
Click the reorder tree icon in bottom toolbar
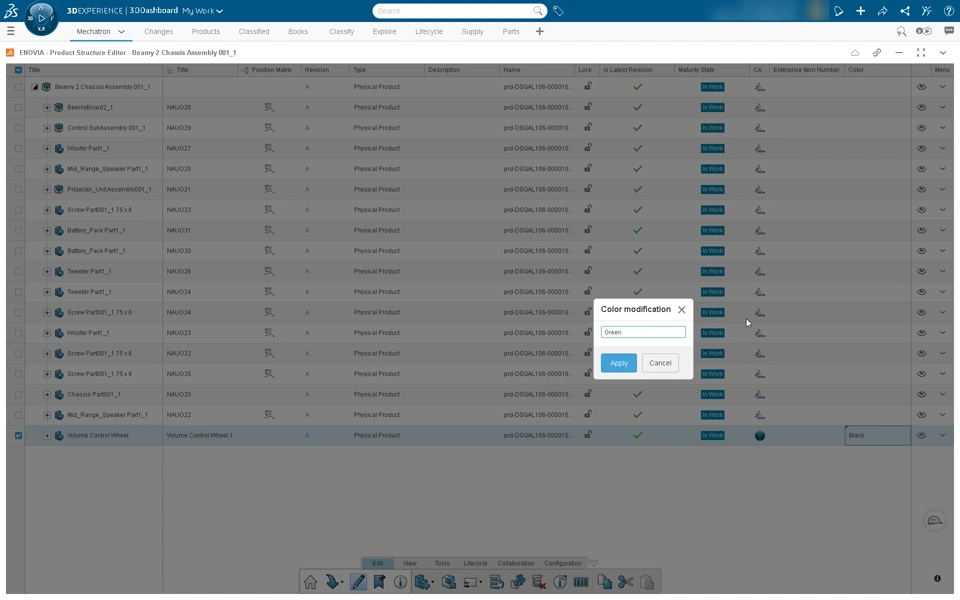(497, 582)
